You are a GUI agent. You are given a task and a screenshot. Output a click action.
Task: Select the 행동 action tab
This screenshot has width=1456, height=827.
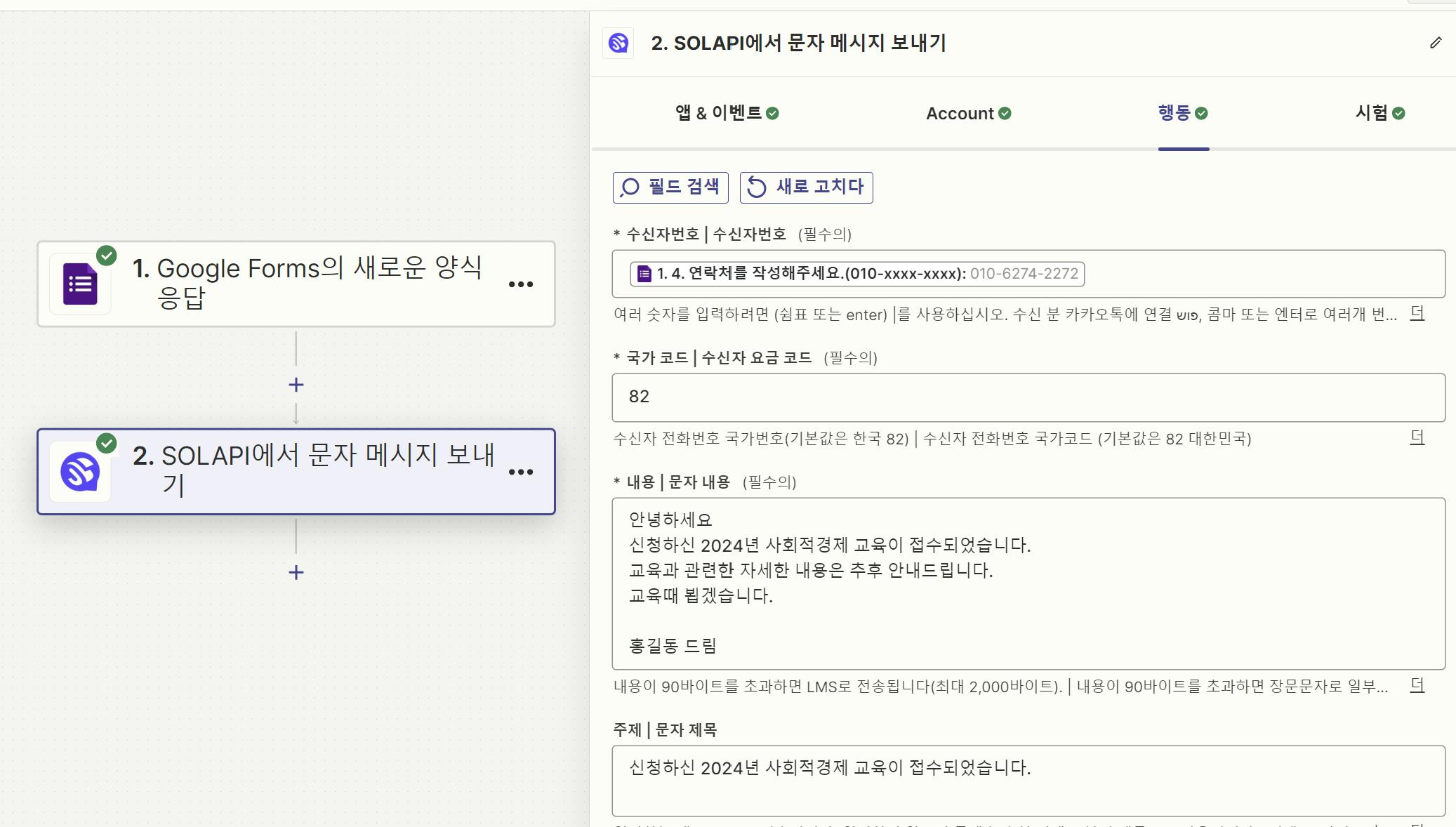[1183, 113]
